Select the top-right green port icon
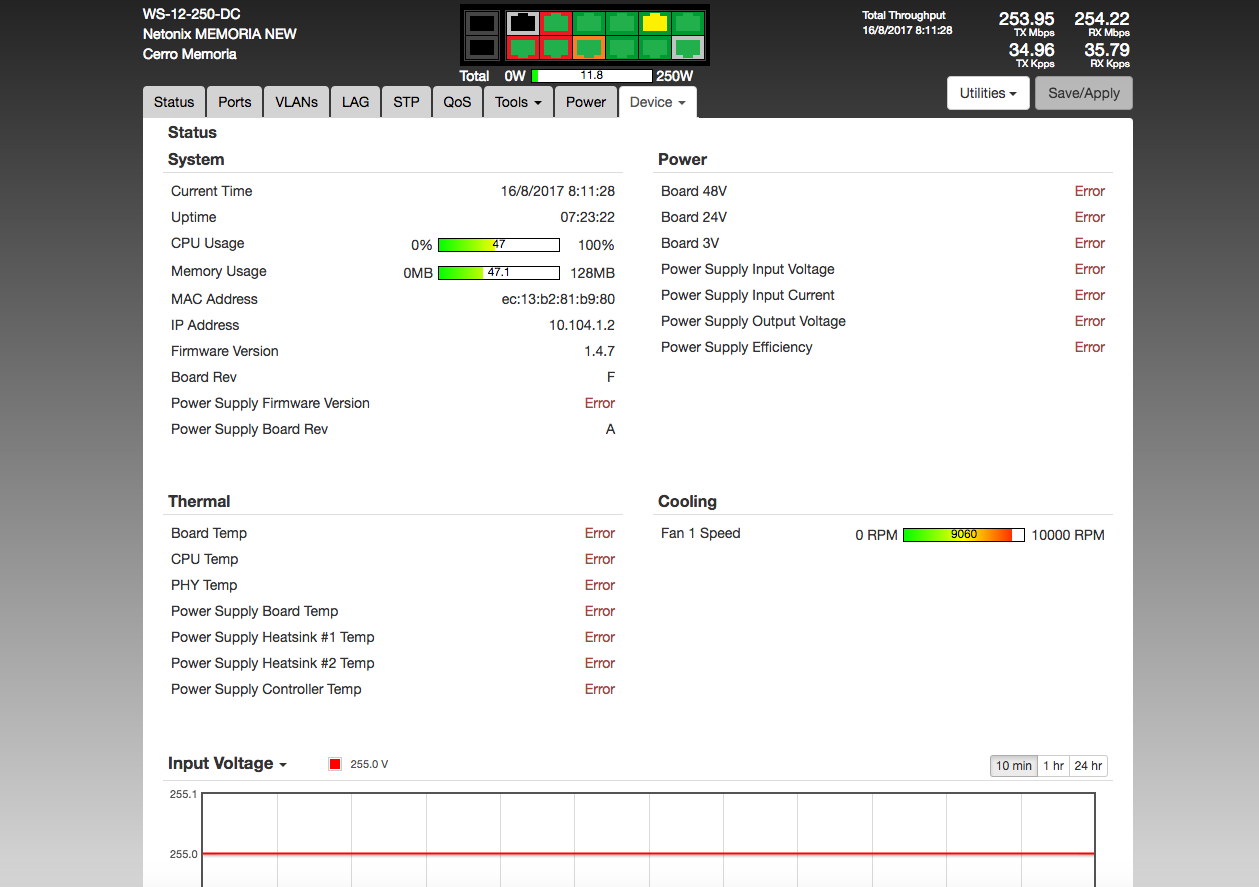 [688, 22]
